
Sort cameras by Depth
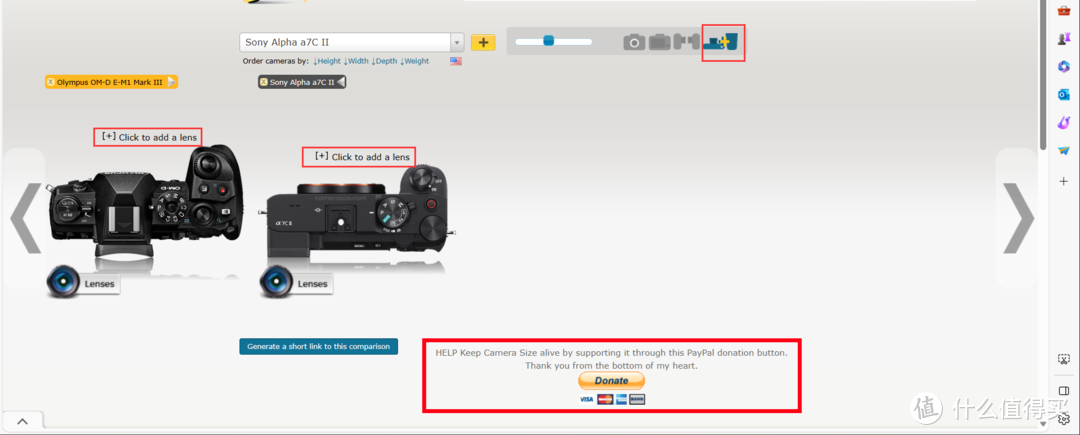pyautogui.click(x=384, y=61)
